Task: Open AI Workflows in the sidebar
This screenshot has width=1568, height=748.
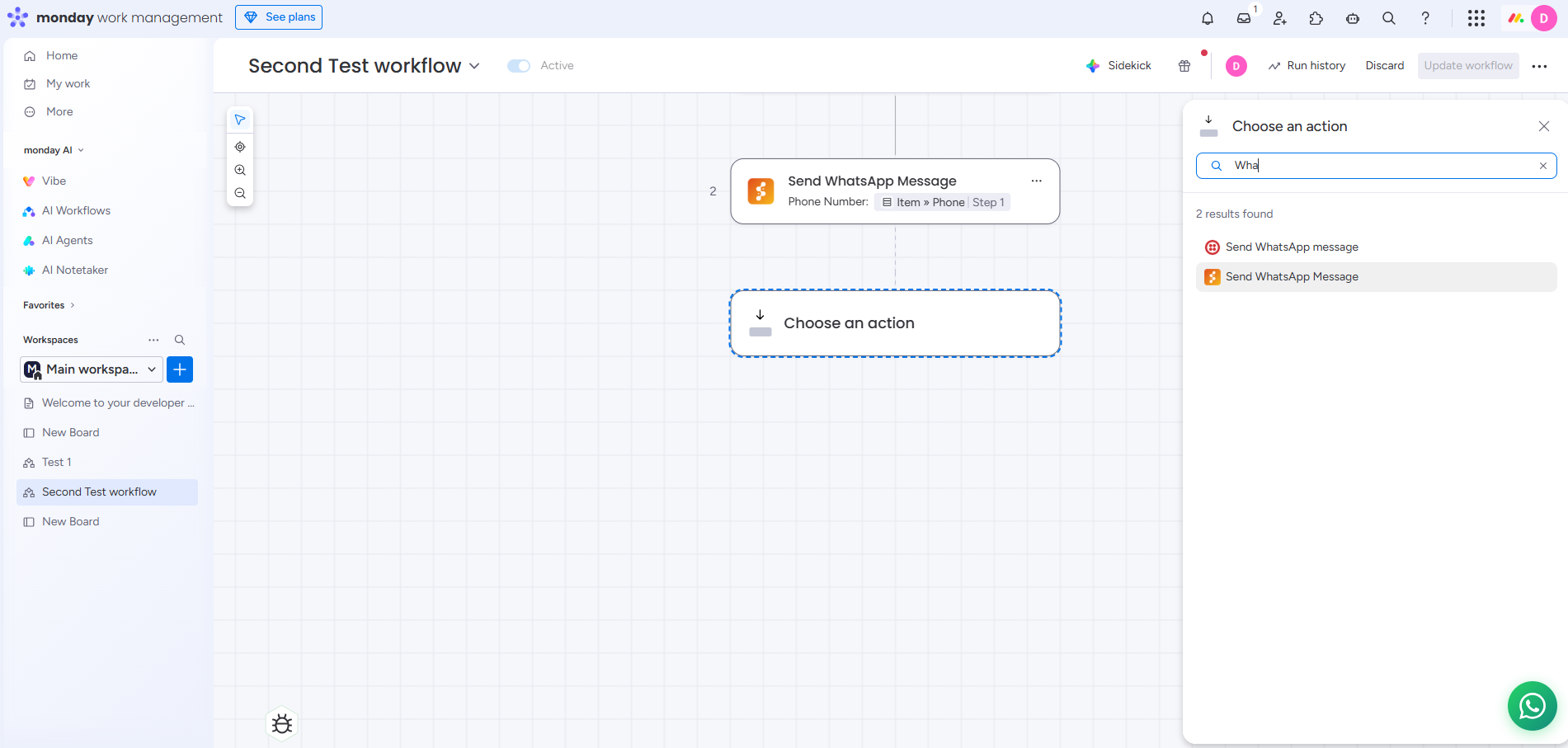Action: click(76, 211)
